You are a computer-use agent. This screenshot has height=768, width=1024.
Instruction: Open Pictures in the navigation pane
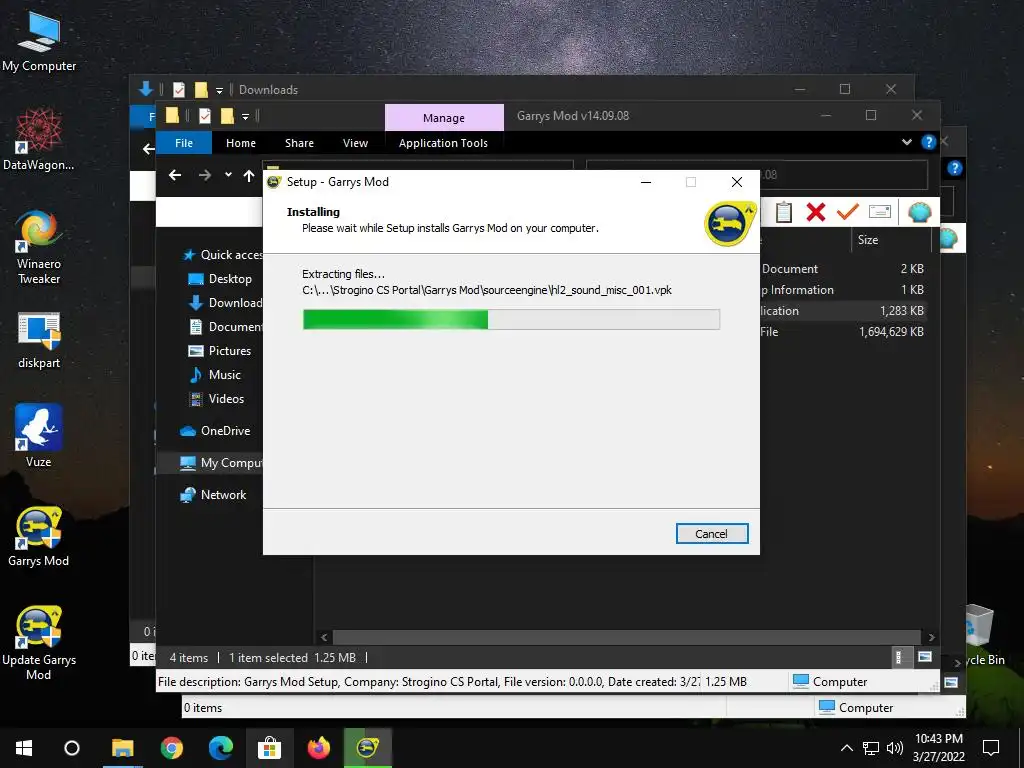pyautogui.click(x=219, y=351)
